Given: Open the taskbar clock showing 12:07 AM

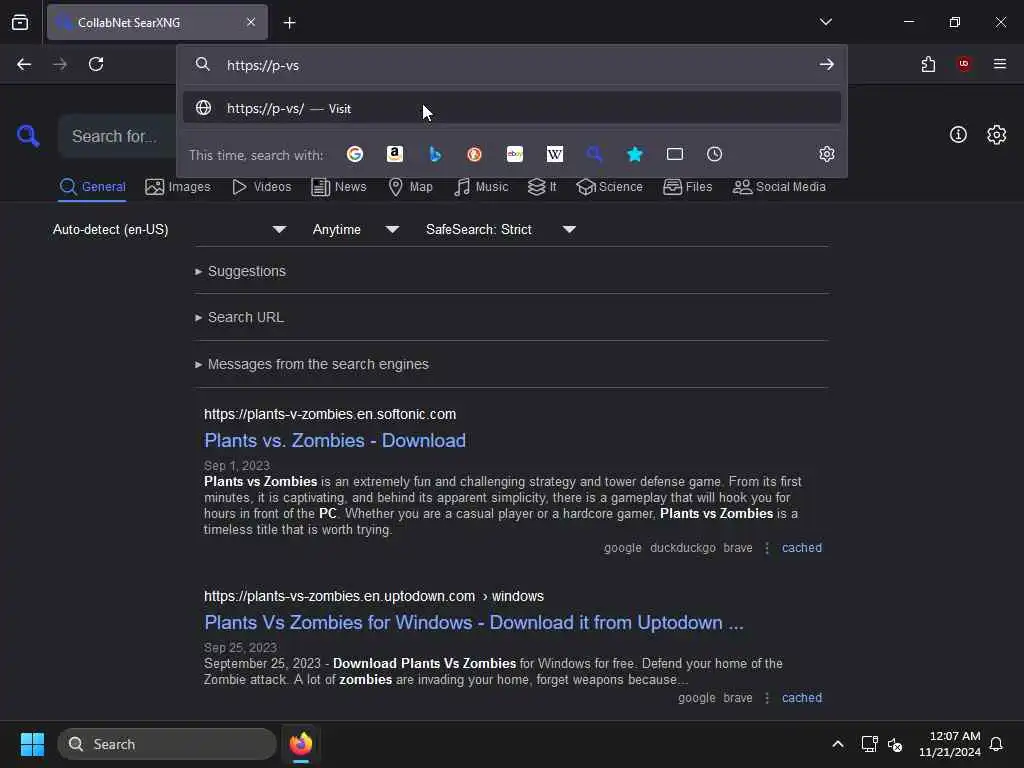Looking at the screenshot, I should pos(950,744).
